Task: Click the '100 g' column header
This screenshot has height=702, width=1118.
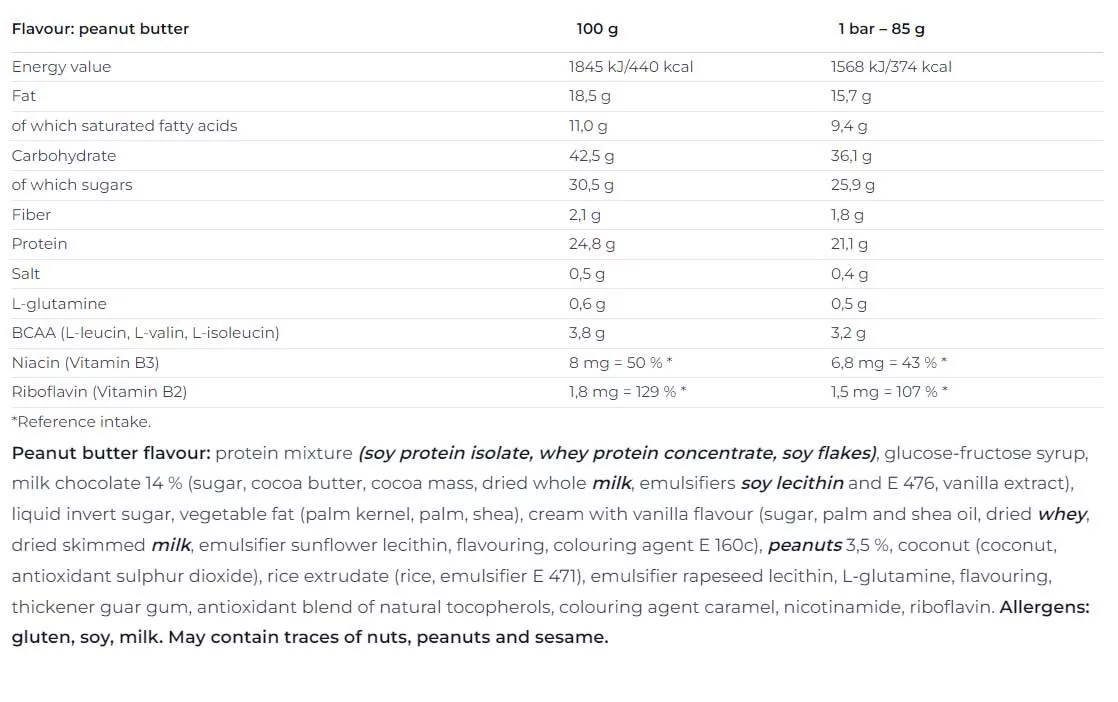Action: click(597, 29)
